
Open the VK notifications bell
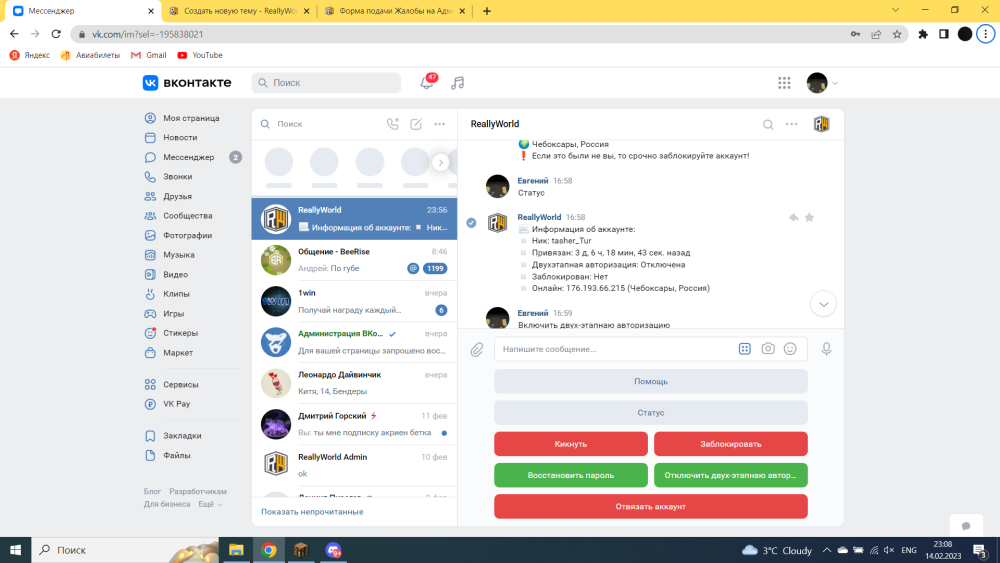(x=427, y=83)
